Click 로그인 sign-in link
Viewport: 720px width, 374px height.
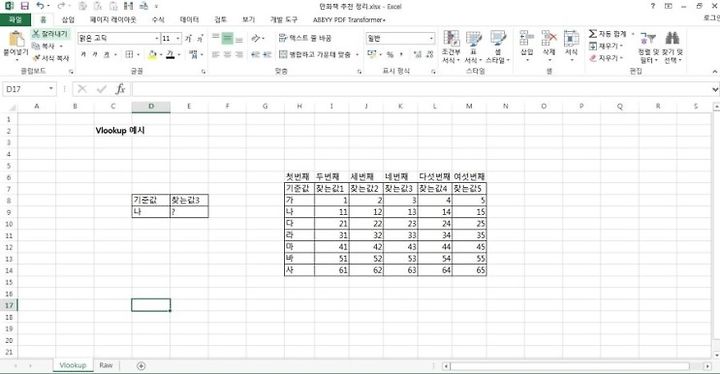coord(711,18)
